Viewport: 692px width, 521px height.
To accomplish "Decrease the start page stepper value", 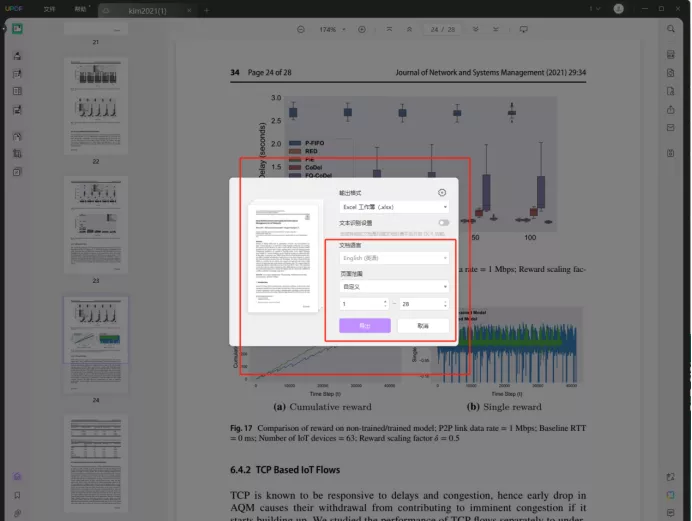I will 385,306.
